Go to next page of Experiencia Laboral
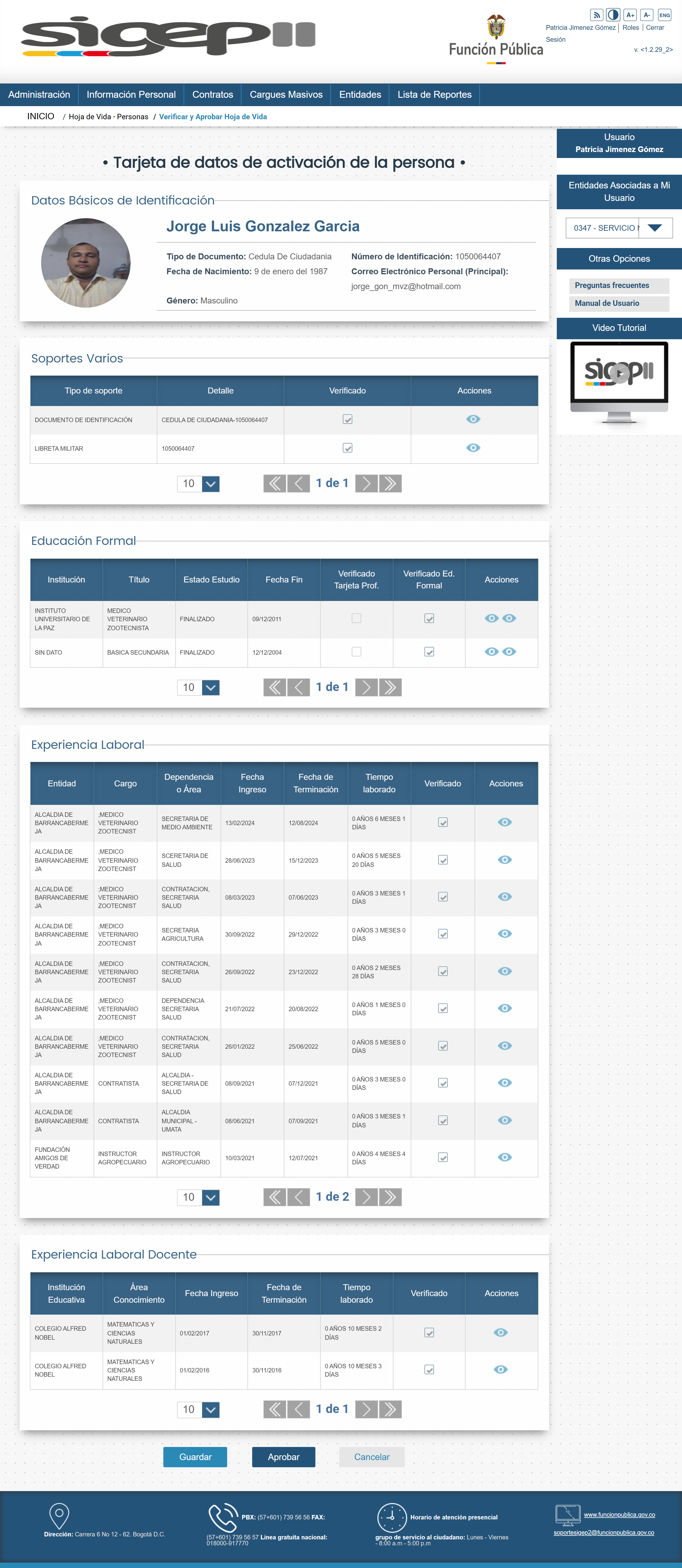 [x=366, y=1197]
